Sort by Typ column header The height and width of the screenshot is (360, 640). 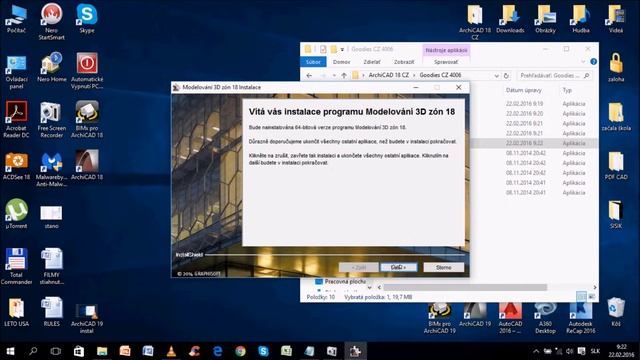pyautogui.click(x=567, y=90)
